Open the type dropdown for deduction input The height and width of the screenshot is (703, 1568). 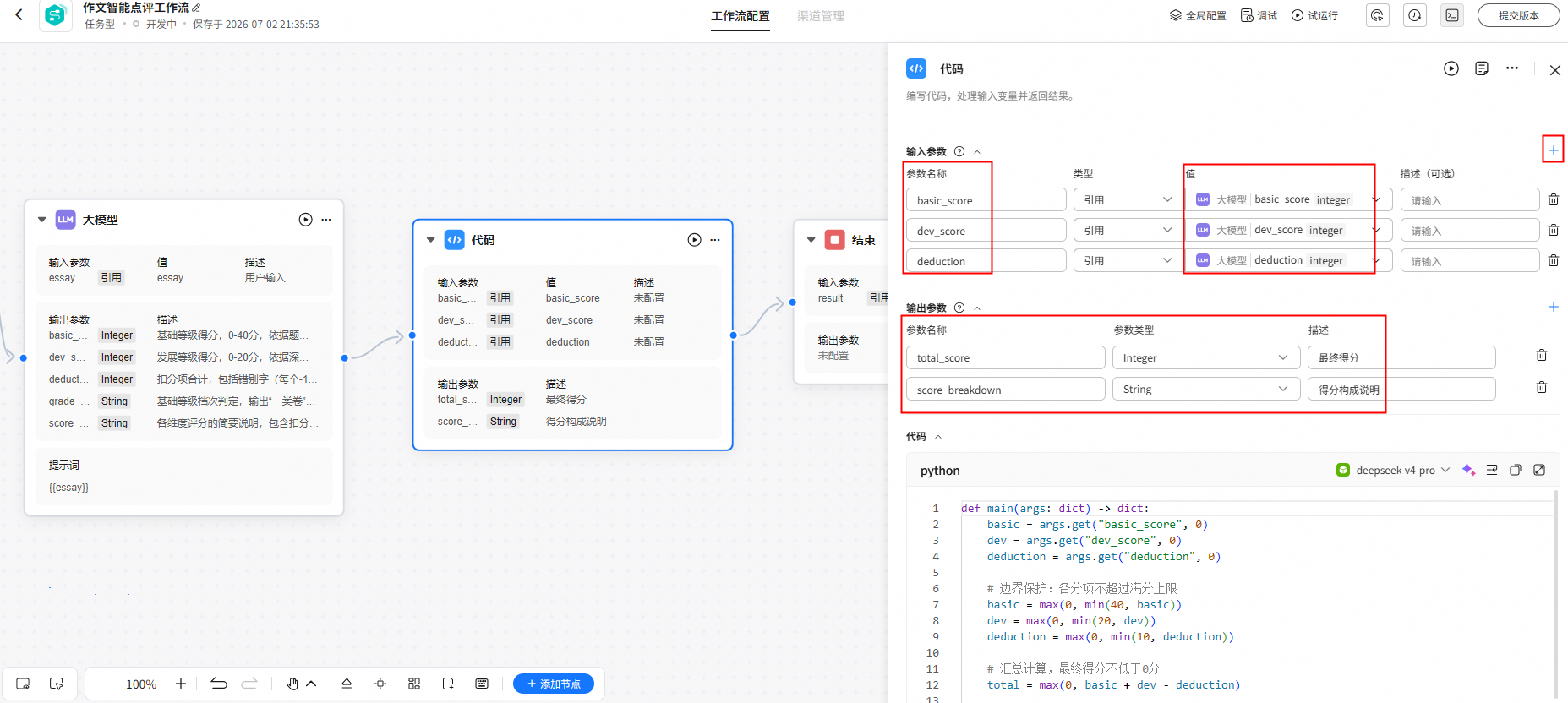coord(1128,260)
